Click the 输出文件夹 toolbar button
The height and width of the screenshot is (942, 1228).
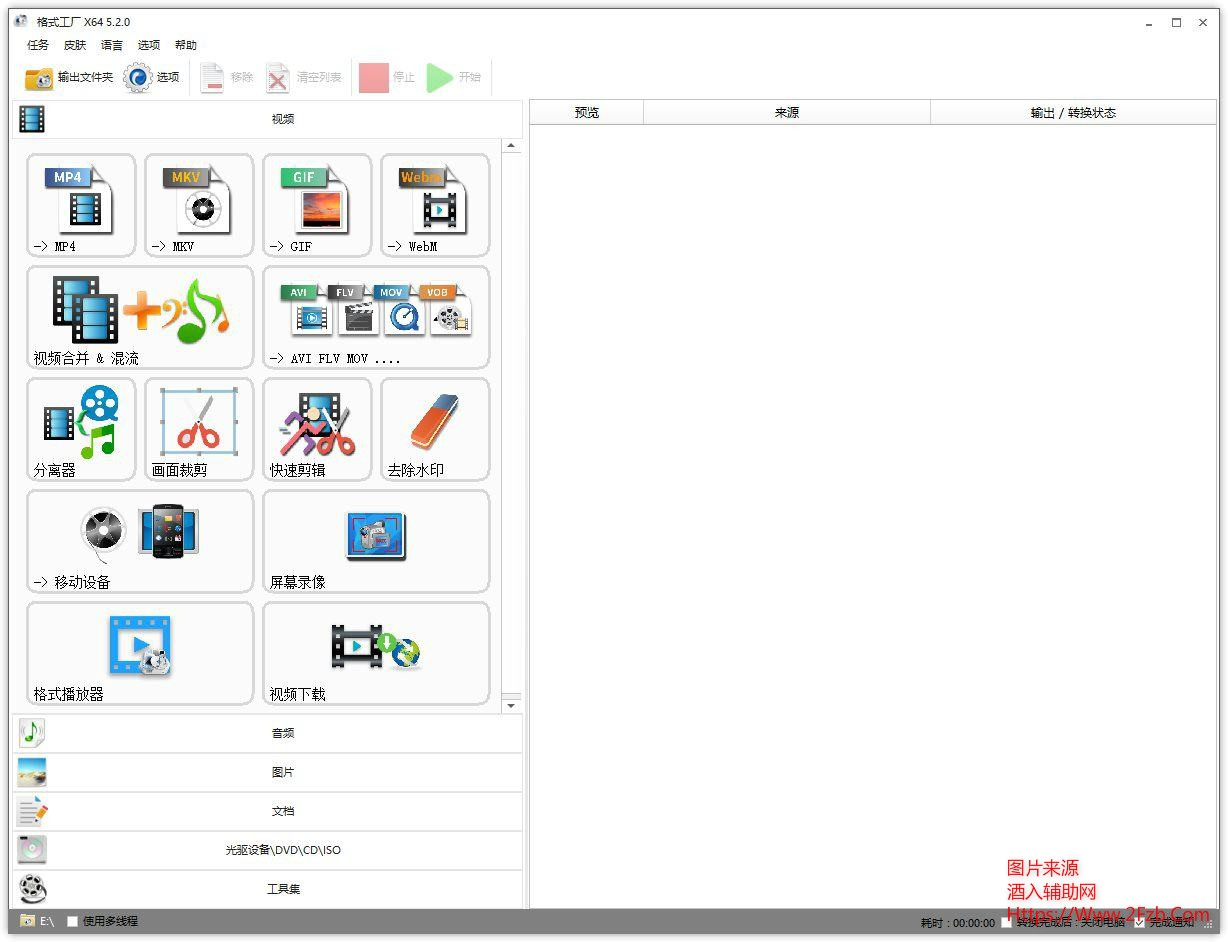69,77
